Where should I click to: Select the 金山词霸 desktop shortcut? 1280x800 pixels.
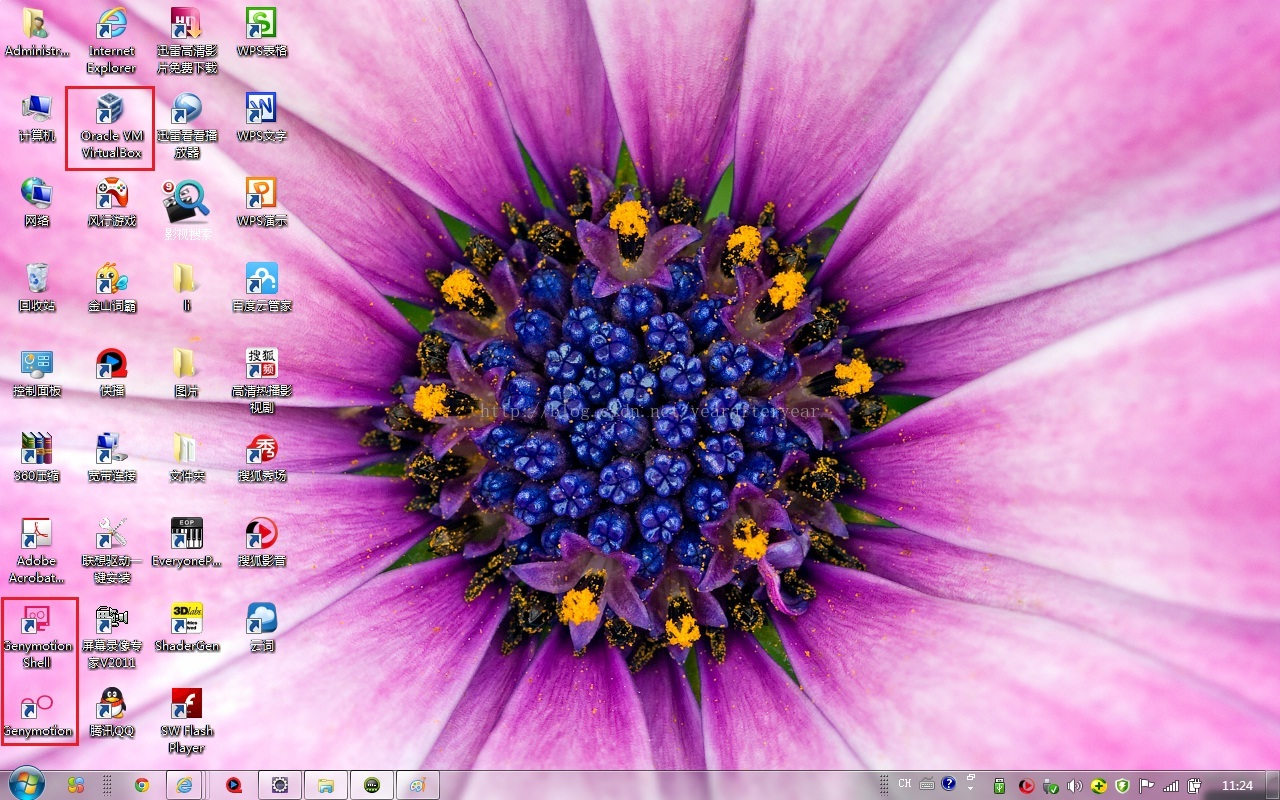[x=112, y=288]
